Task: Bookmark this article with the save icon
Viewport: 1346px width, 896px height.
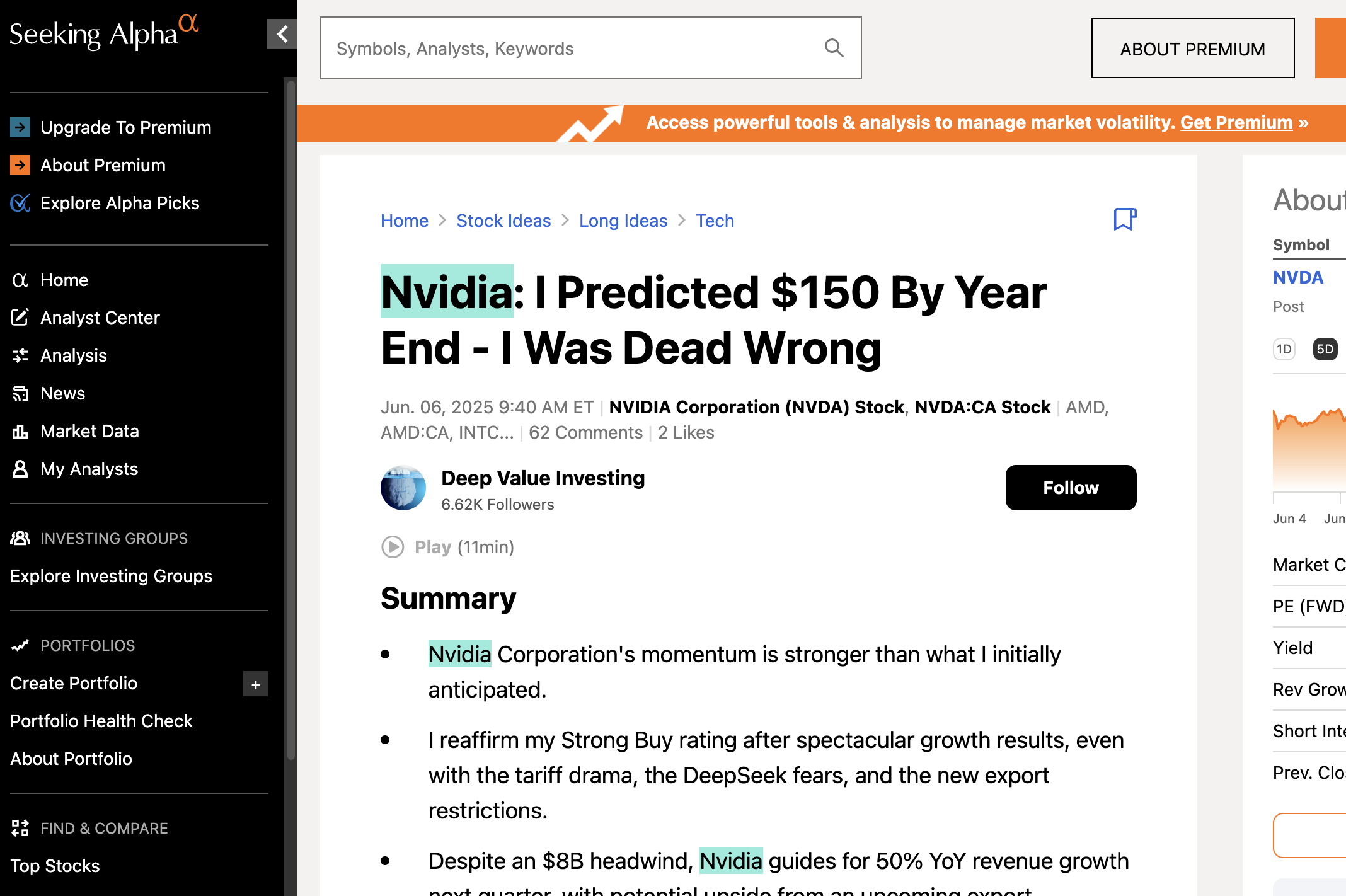Action: tap(1125, 219)
